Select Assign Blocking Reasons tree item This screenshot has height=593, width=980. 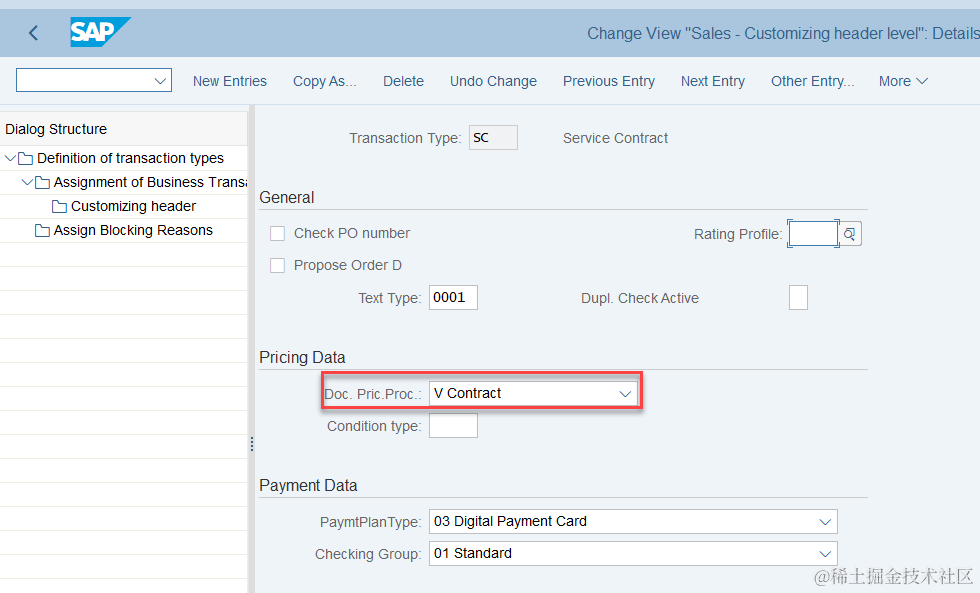[x=132, y=231]
